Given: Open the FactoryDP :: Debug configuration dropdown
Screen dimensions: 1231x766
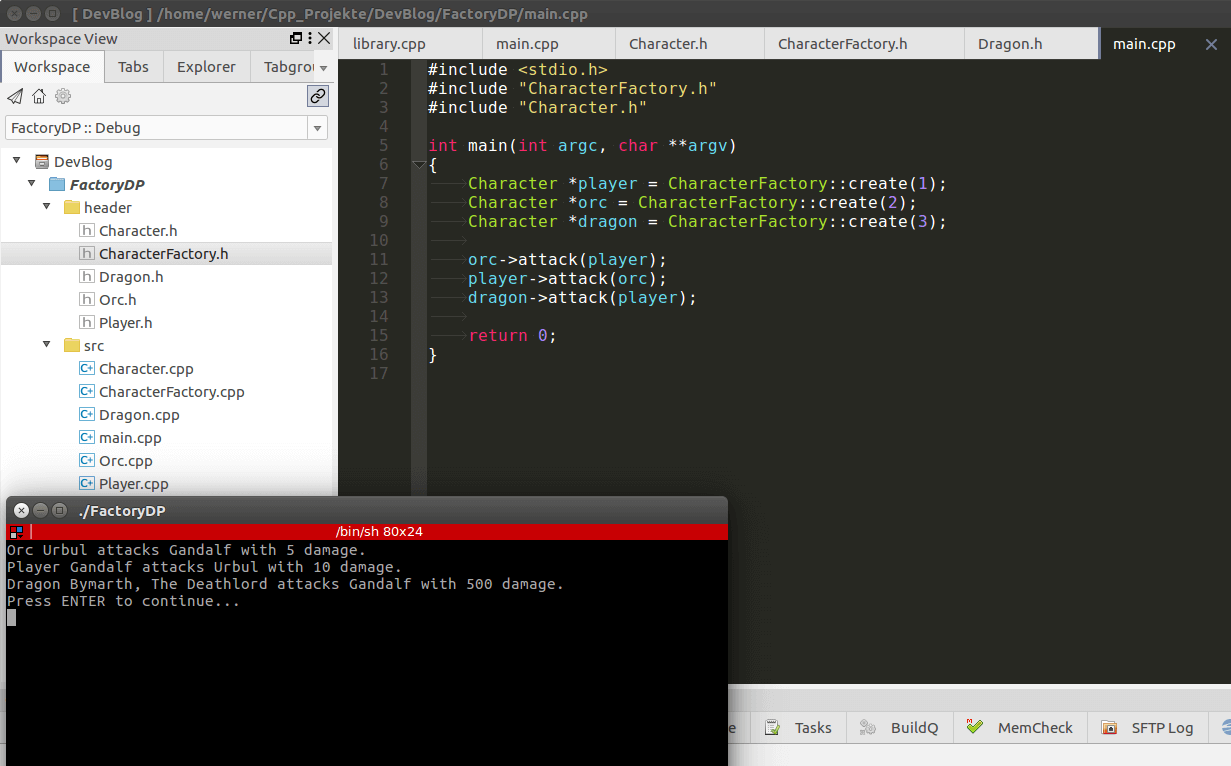Looking at the screenshot, I should click(316, 128).
